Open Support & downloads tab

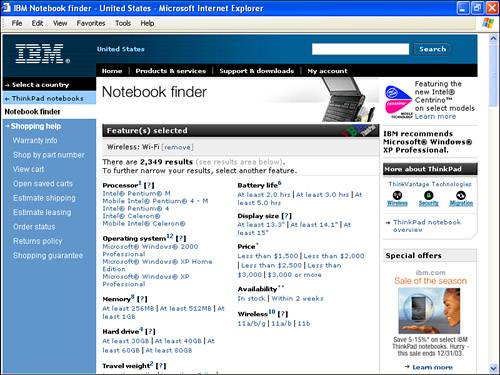pos(257,71)
